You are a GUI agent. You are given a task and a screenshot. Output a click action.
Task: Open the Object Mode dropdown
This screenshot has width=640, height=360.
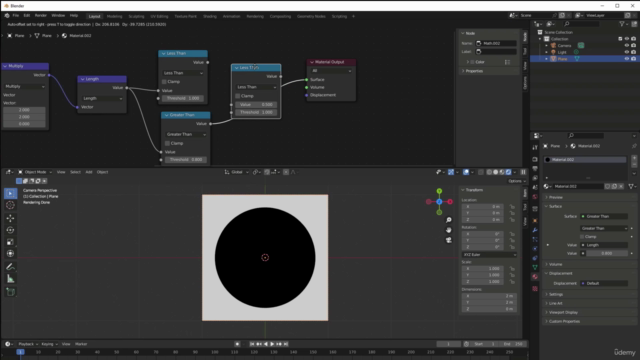tap(35, 172)
